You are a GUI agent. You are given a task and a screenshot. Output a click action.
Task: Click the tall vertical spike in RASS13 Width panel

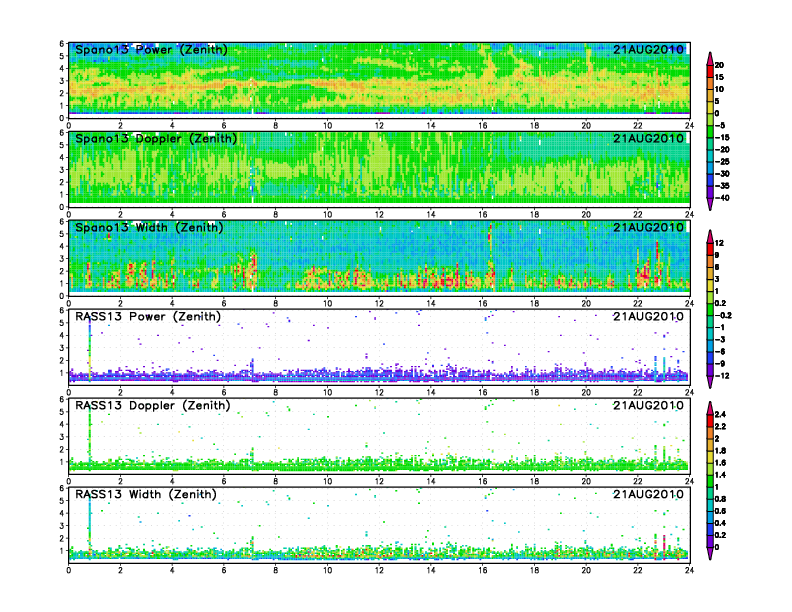pyautogui.click(x=90, y=525)
